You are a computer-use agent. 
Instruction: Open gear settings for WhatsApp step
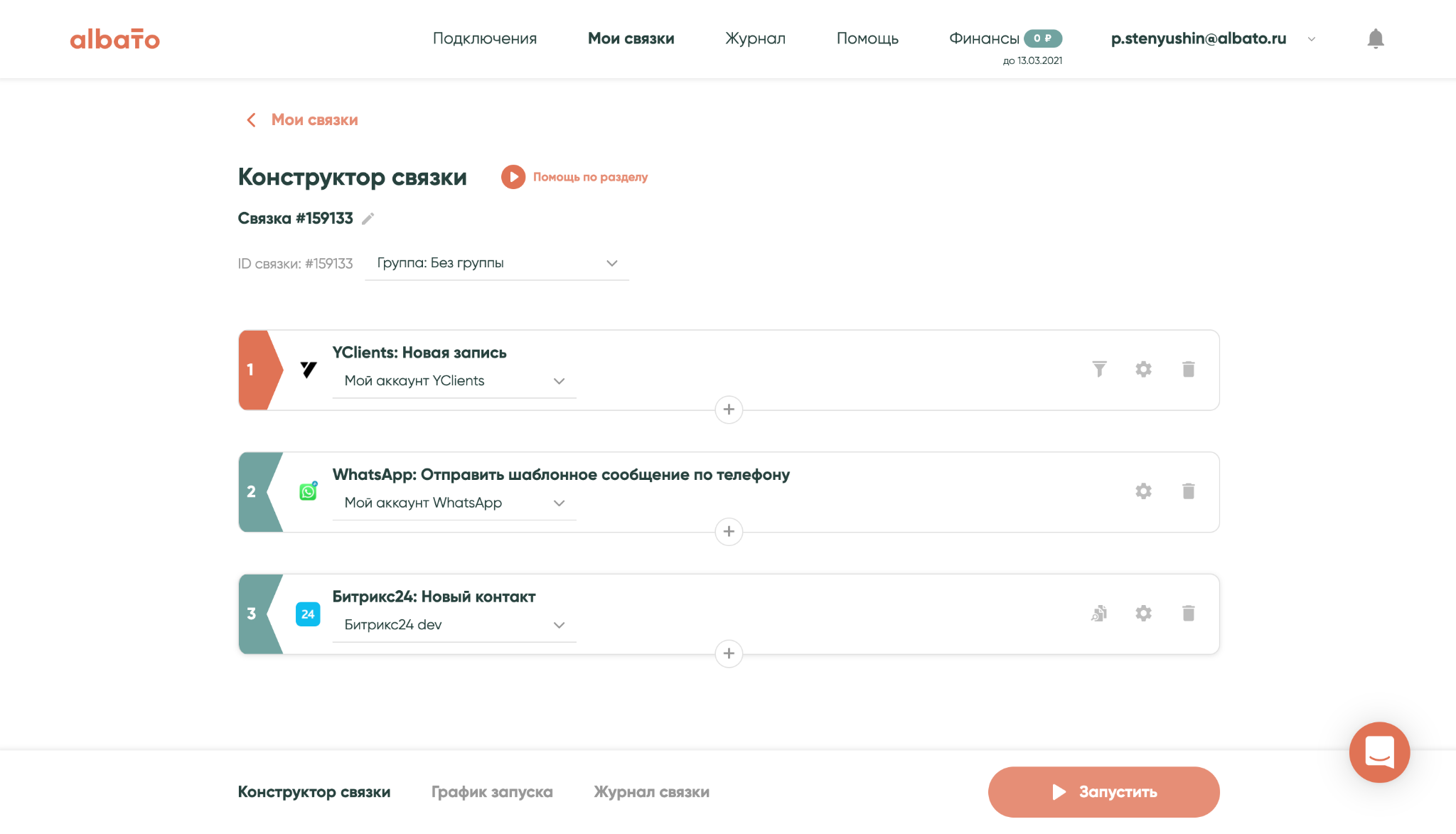(x=1143, y=491)
